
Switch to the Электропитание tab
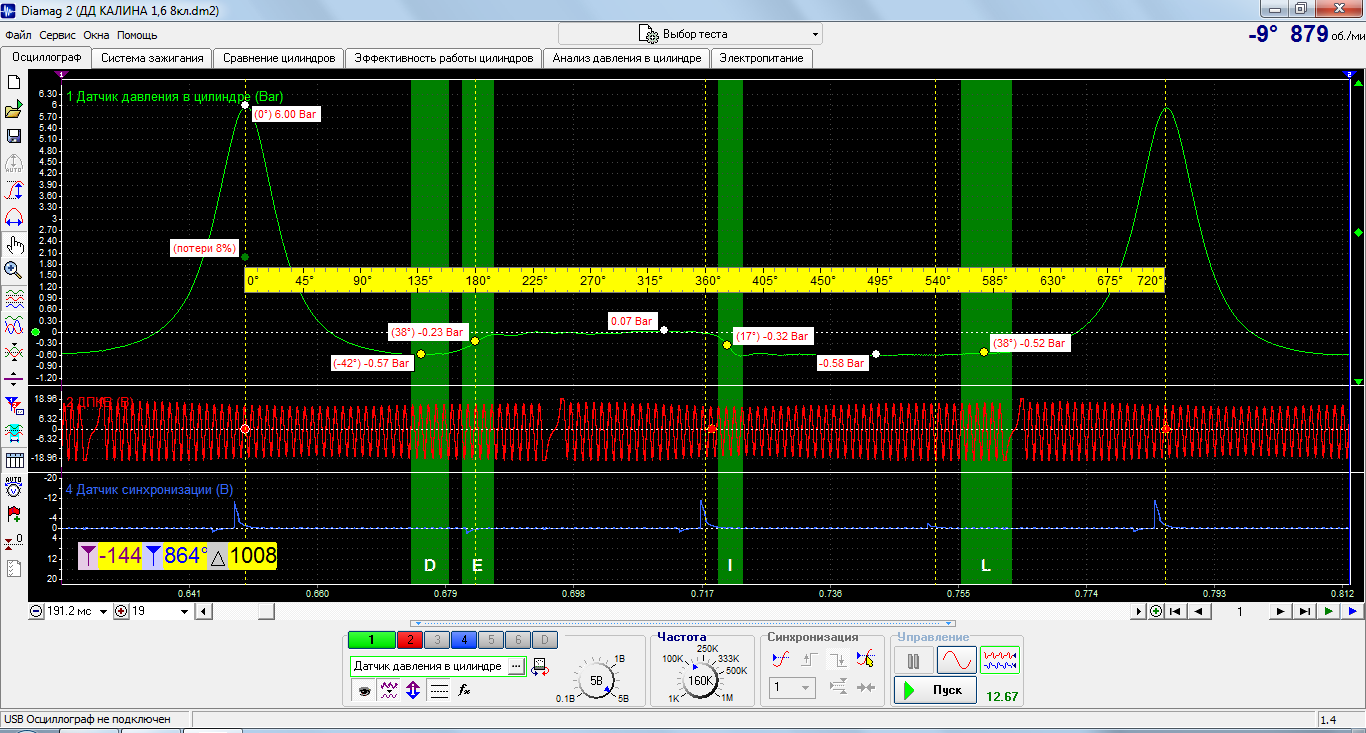pos(762,58)
